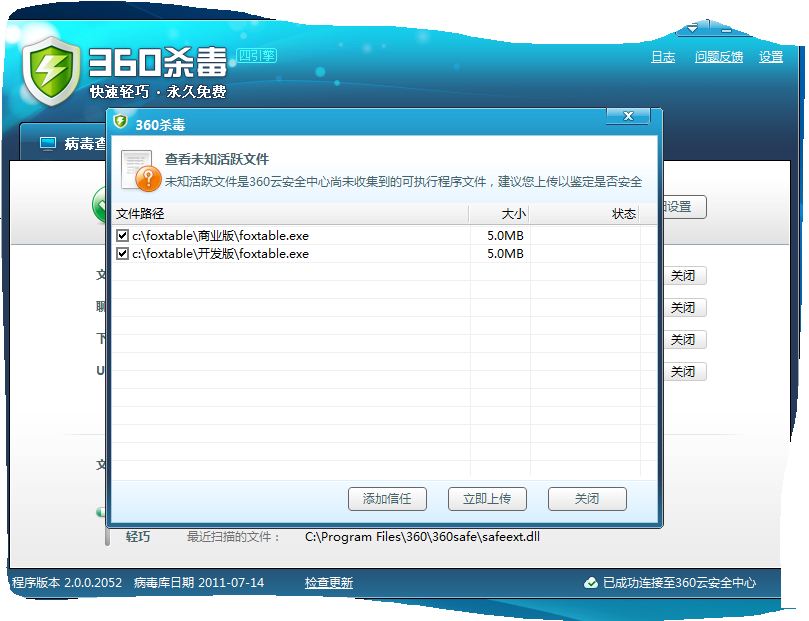Click the 360杀毒 green shield logo

(52, 71)
